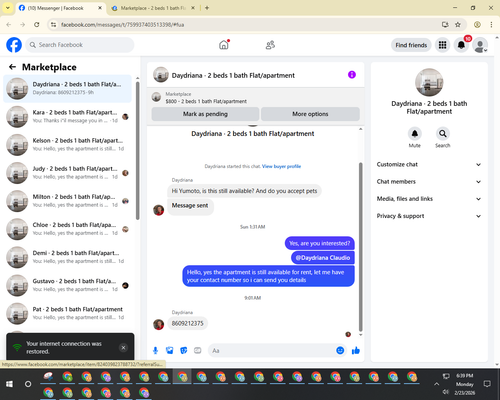The height and width of the screenshot is (400, 500).
Task: Click the message text field
Action: pos(272,351)
